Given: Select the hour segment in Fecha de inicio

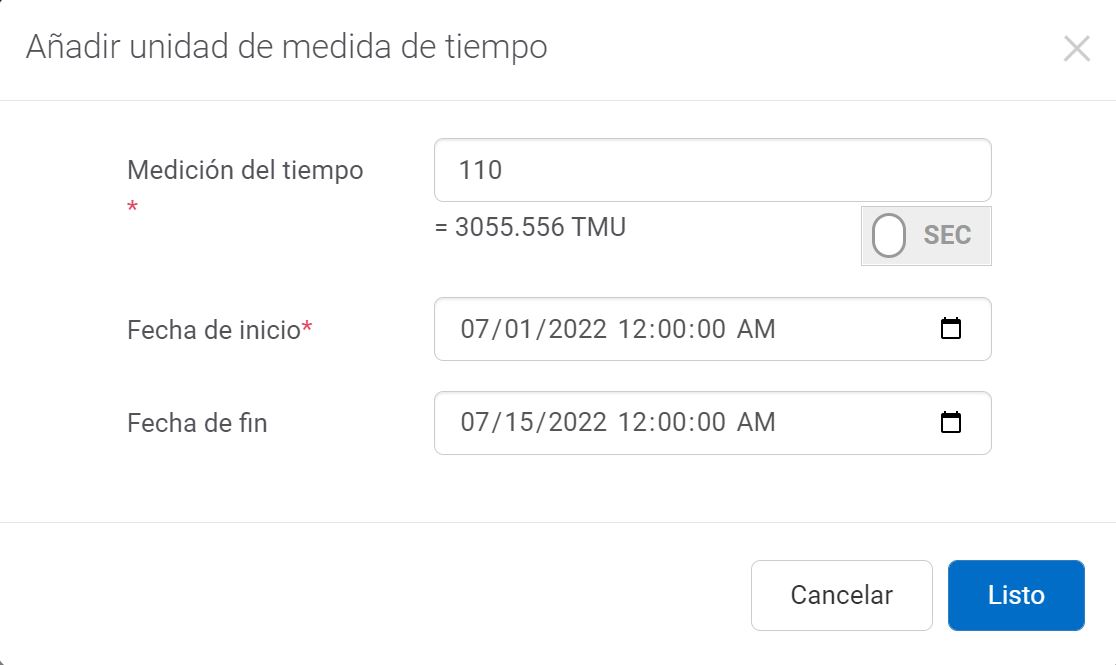Looking at the screenshot, I should (632, 329).
